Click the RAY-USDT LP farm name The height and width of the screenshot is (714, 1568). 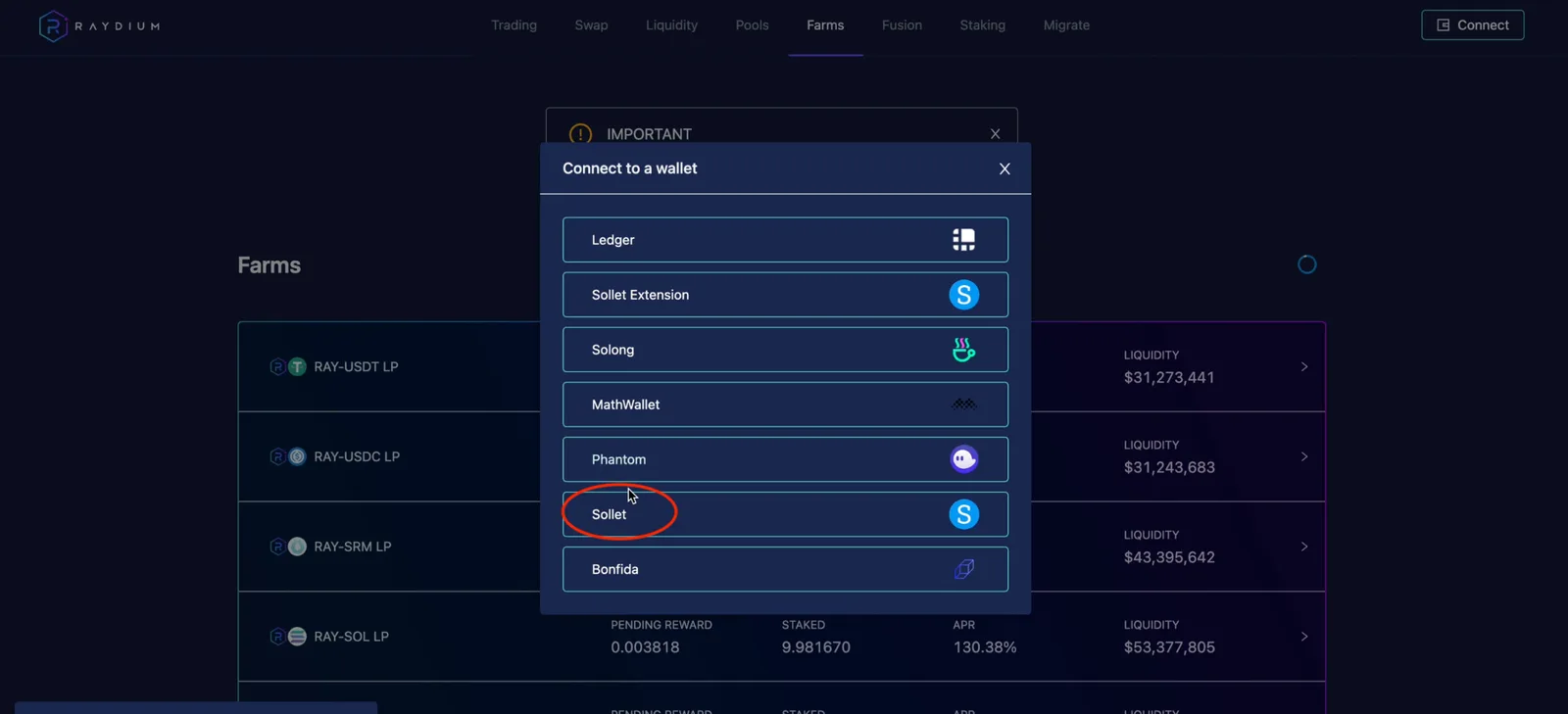(356, 366)
